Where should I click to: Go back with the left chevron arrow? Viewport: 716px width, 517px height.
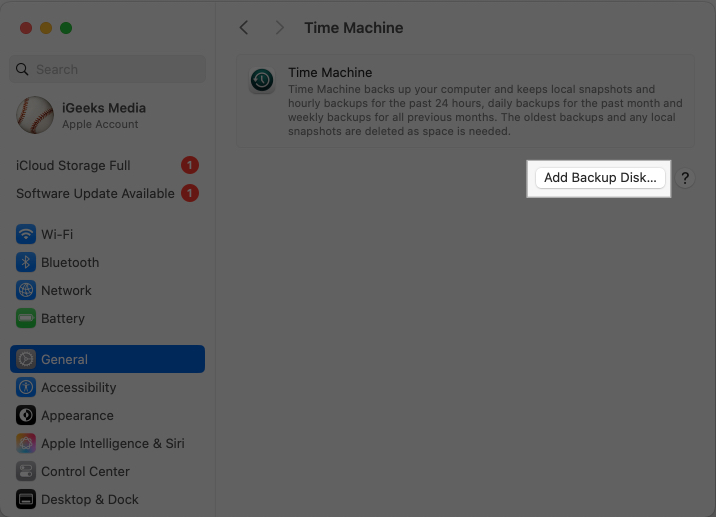pos(244,28)
